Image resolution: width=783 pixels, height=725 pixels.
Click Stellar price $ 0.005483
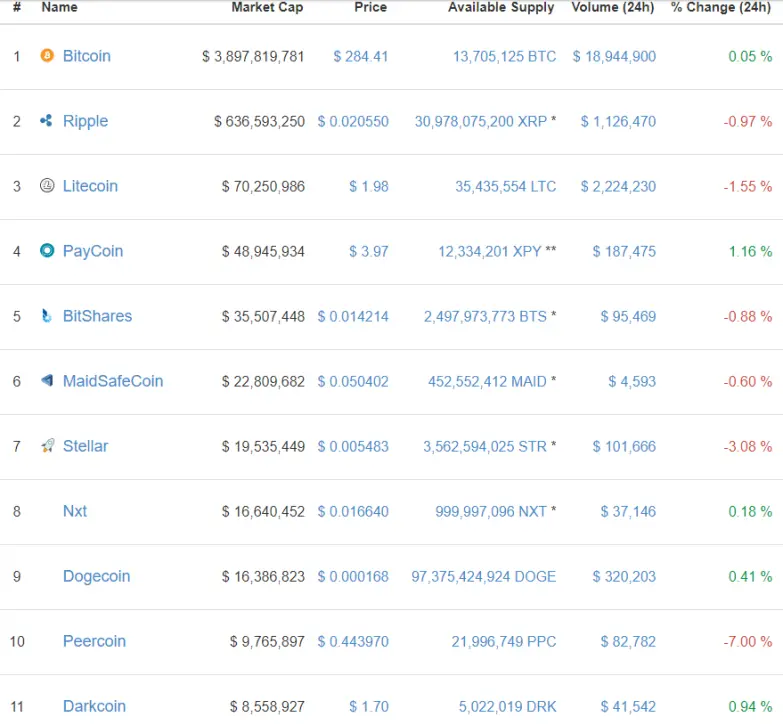353,446
